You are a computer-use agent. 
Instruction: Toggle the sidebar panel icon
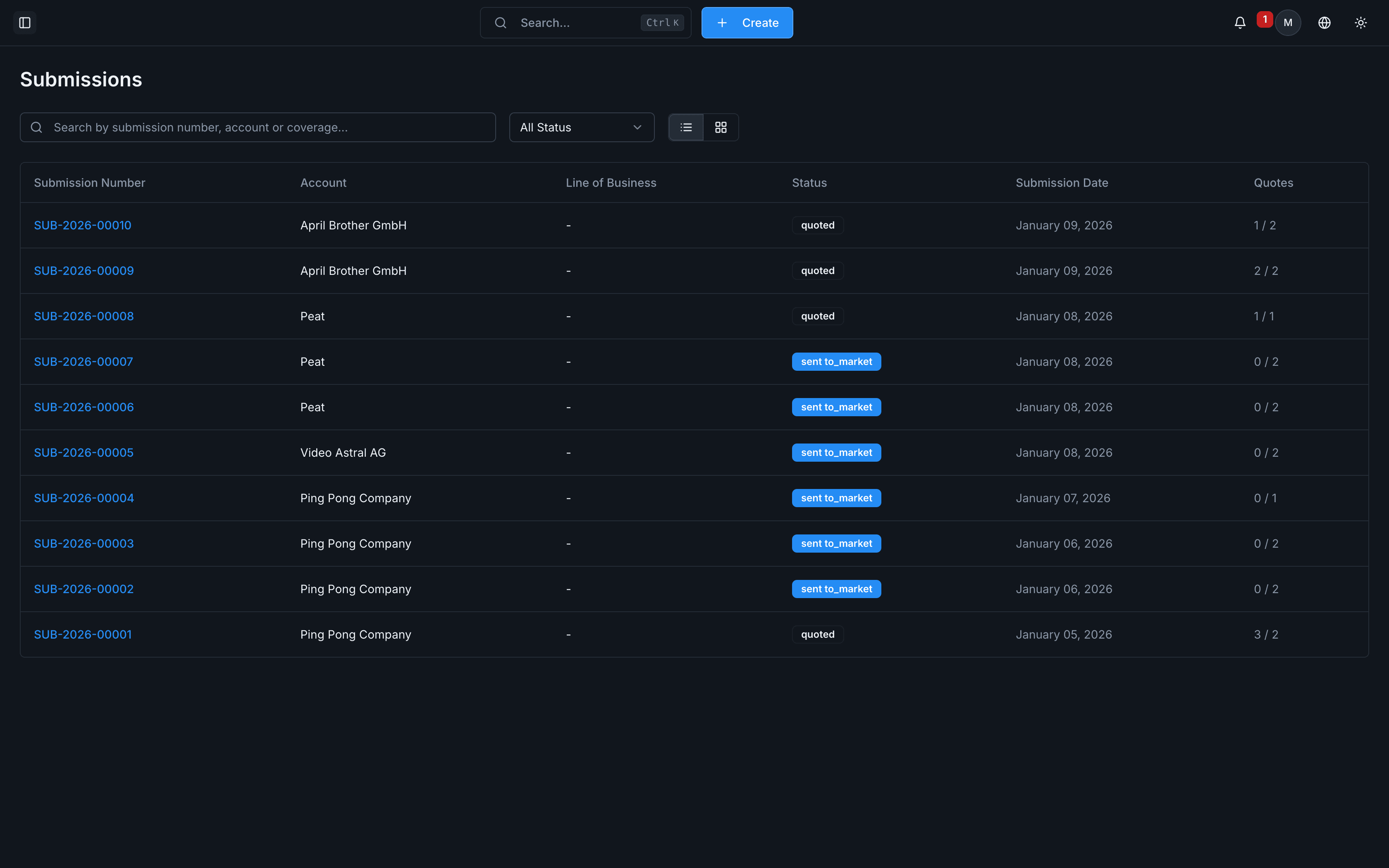coord(25,23)
